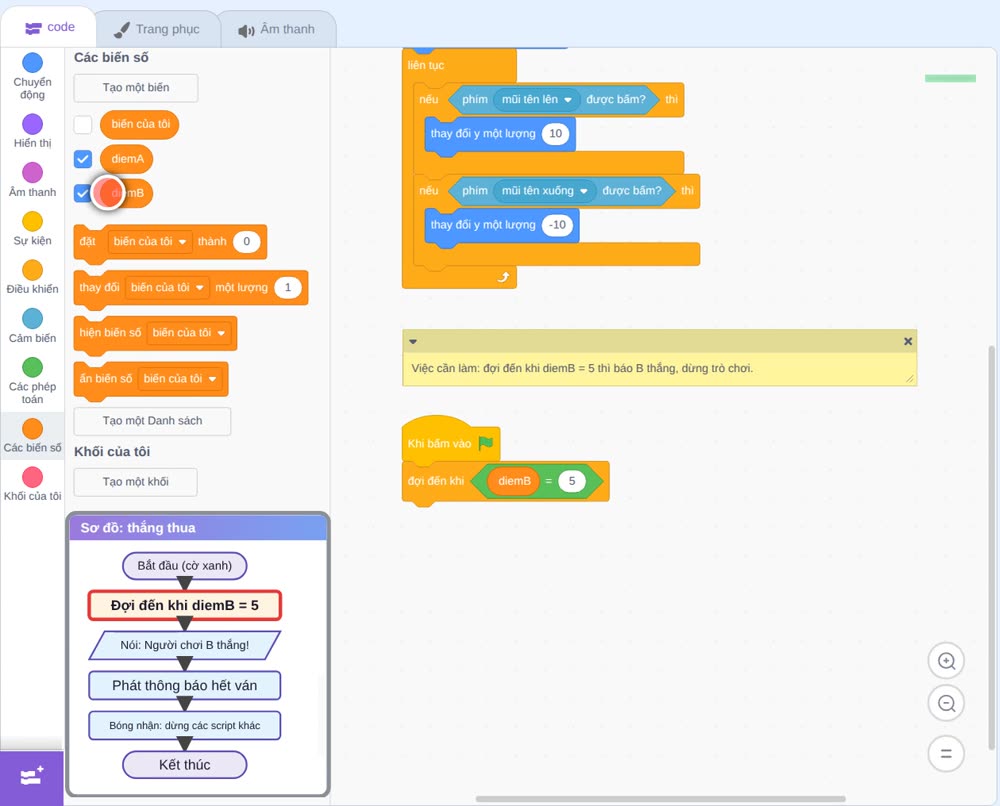The image size is (1000, 806).
Task: Click the value 5 in the equals block
Action: [571, 481]
